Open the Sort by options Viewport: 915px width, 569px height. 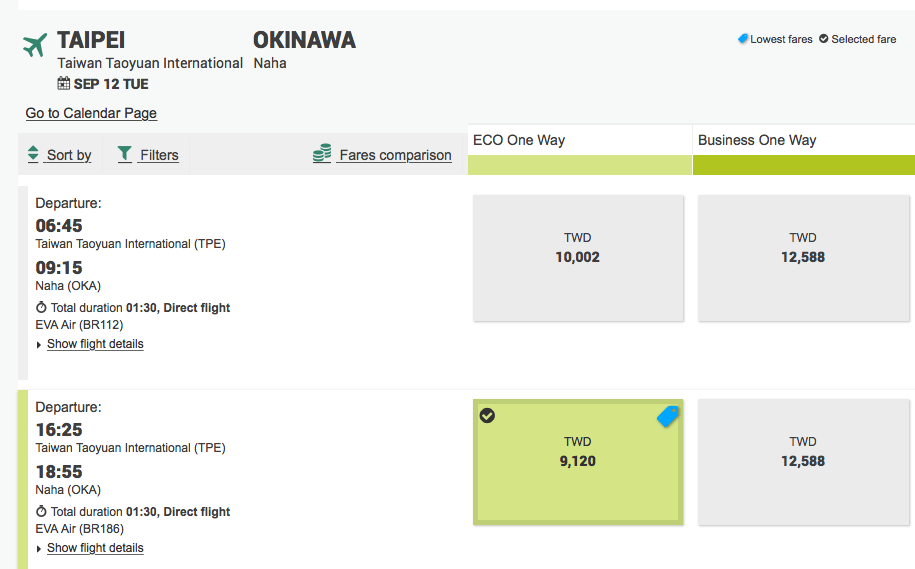(69, 155)
